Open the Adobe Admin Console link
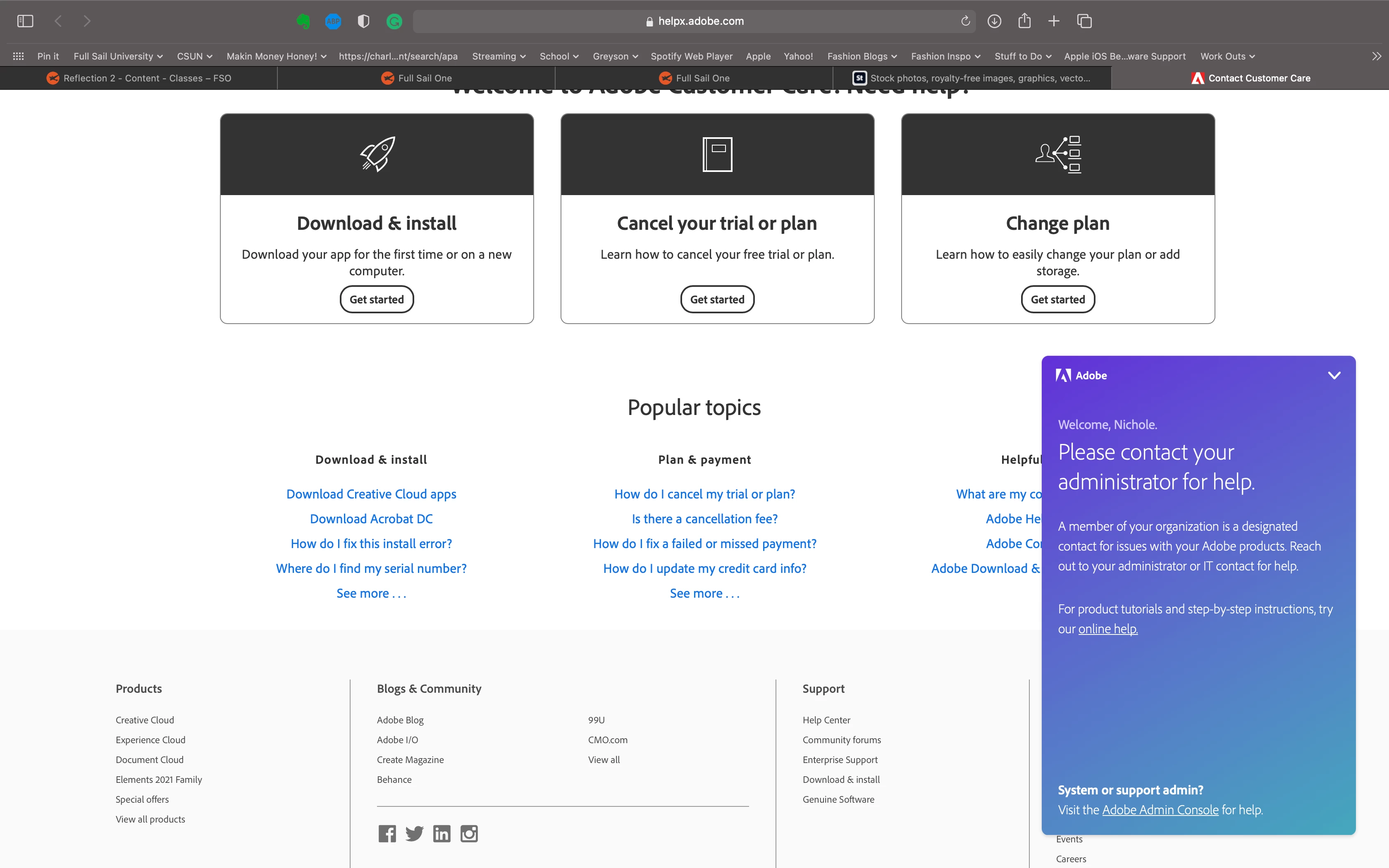Image resolution: width=1389 pixels, height=868 pixels. [x=1160, y=809]
